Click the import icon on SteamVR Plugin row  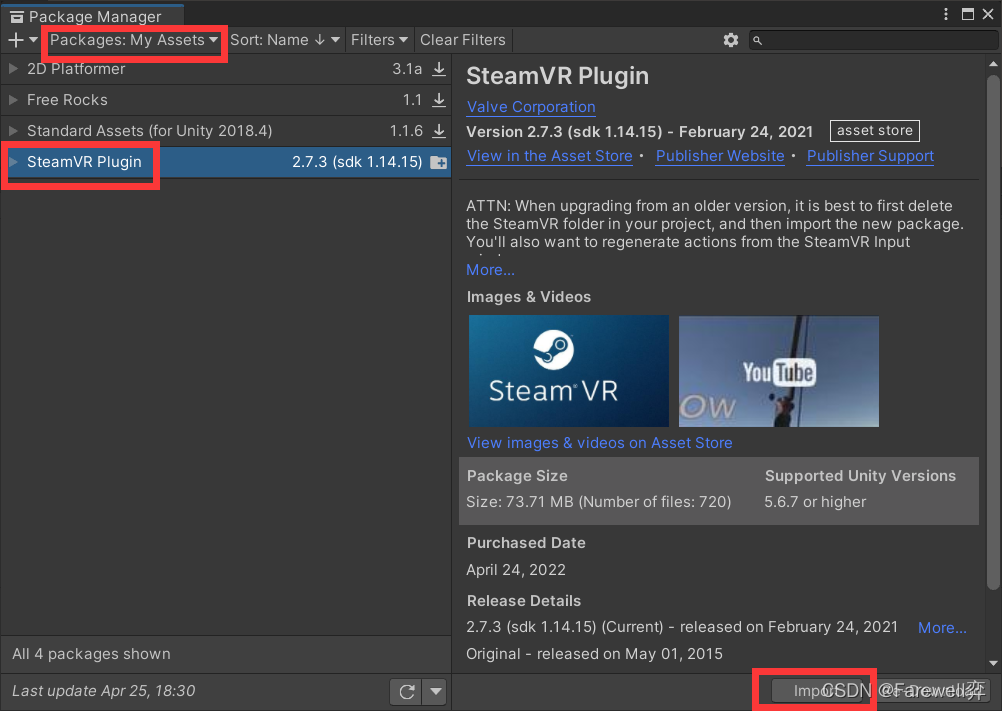pos(439,162)
